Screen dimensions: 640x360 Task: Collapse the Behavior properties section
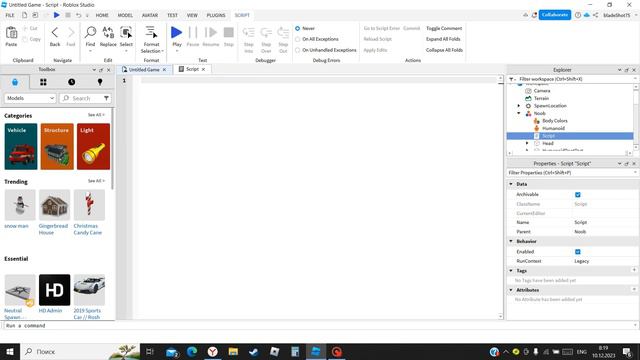pyautogui.click(x=511, y=241)
